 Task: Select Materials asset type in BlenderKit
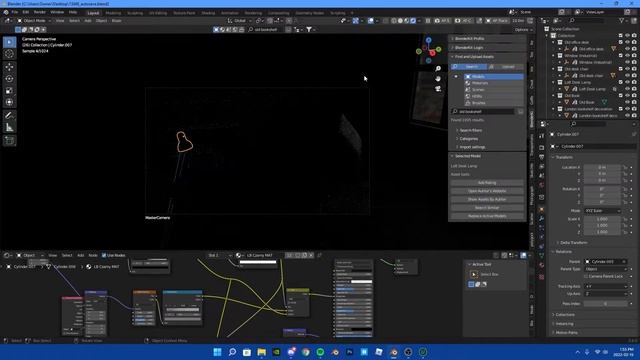pos(493,83)
